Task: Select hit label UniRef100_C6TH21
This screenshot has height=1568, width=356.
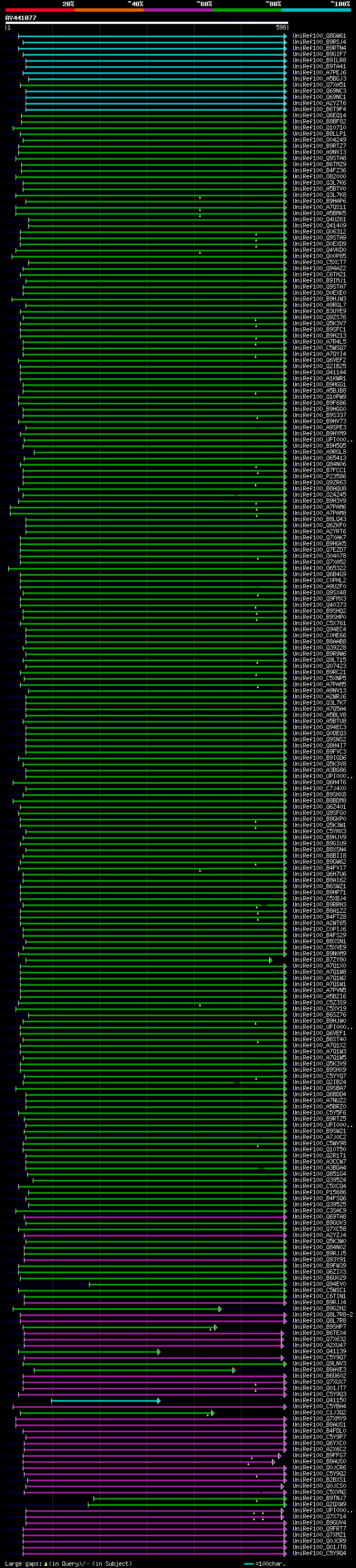Action: pos(319,275)
